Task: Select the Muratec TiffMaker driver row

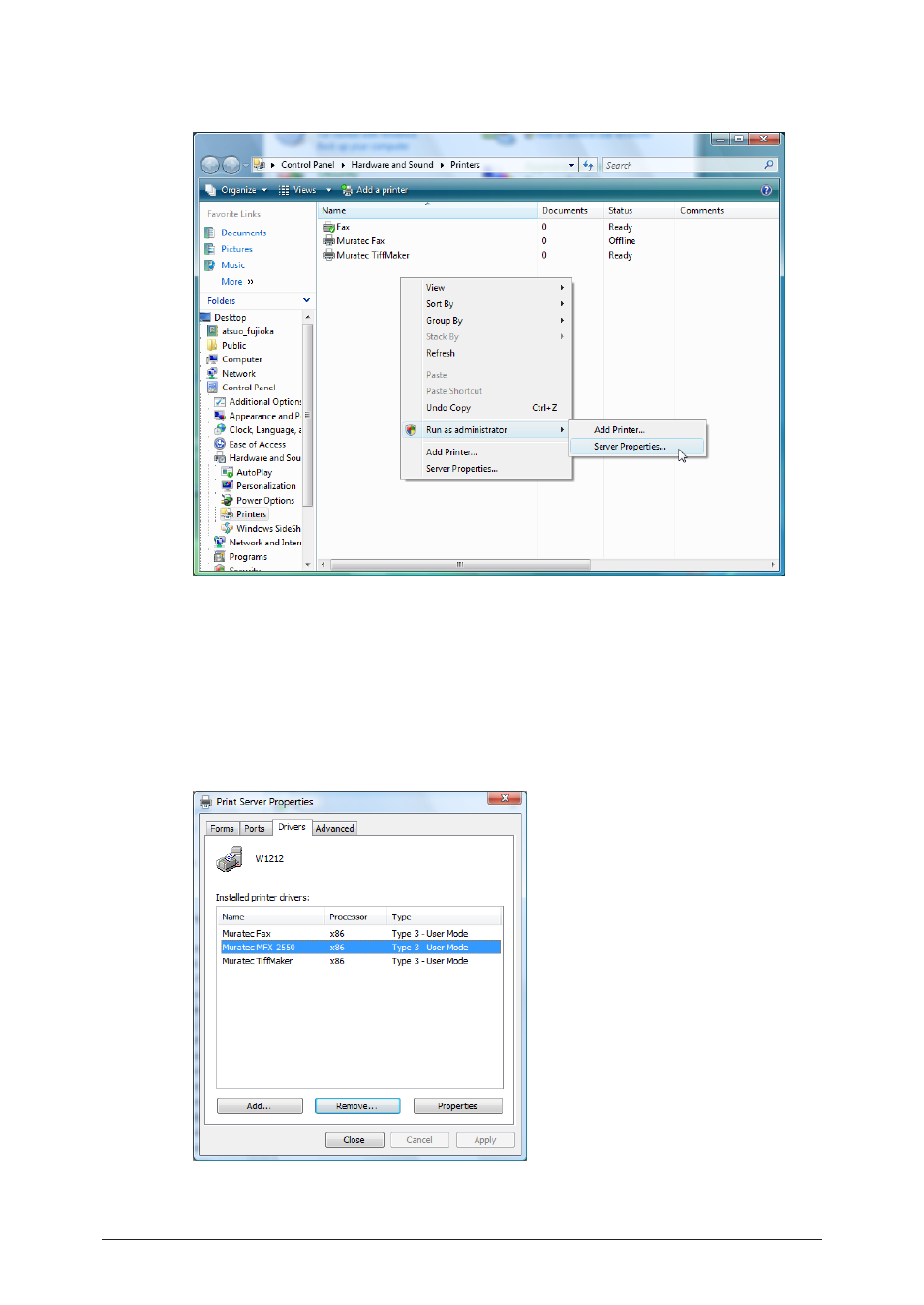Action: tap(360, 961)
